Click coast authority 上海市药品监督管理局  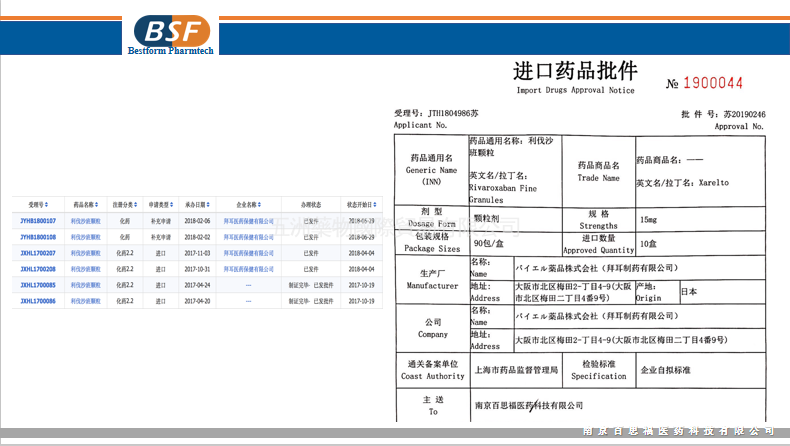516,370
